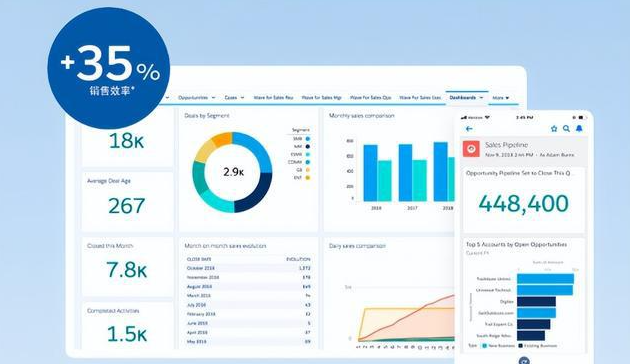This screenshot has width=630, height=364.
Task: Click the 2.9k donut chart center
Action: coord(233,172)
